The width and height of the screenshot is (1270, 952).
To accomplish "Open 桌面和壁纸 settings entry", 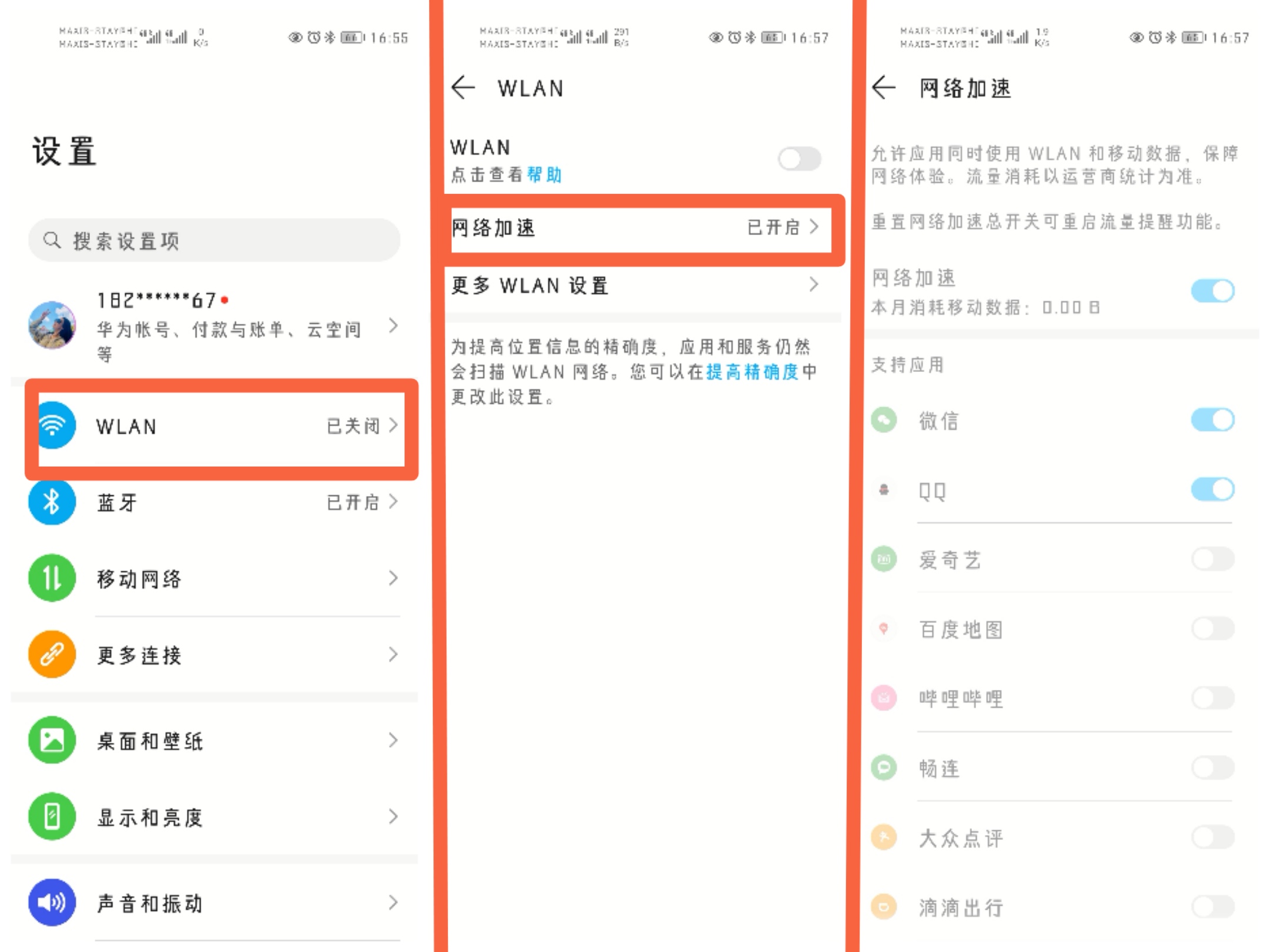I will click(215, 740).
